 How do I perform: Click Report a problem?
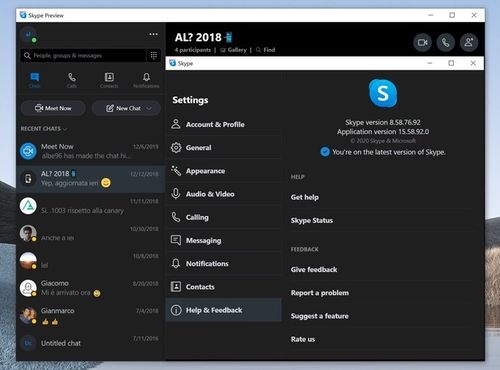pyautogui.click(x=320, y=293)
